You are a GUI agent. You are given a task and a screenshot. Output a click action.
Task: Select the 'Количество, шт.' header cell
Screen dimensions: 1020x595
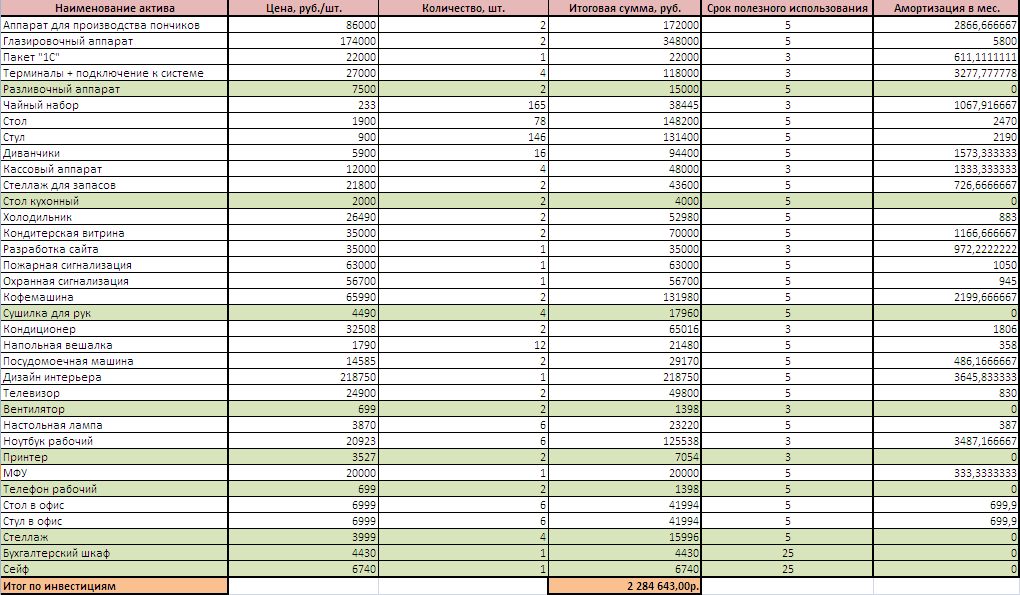[x=463, y=8]
